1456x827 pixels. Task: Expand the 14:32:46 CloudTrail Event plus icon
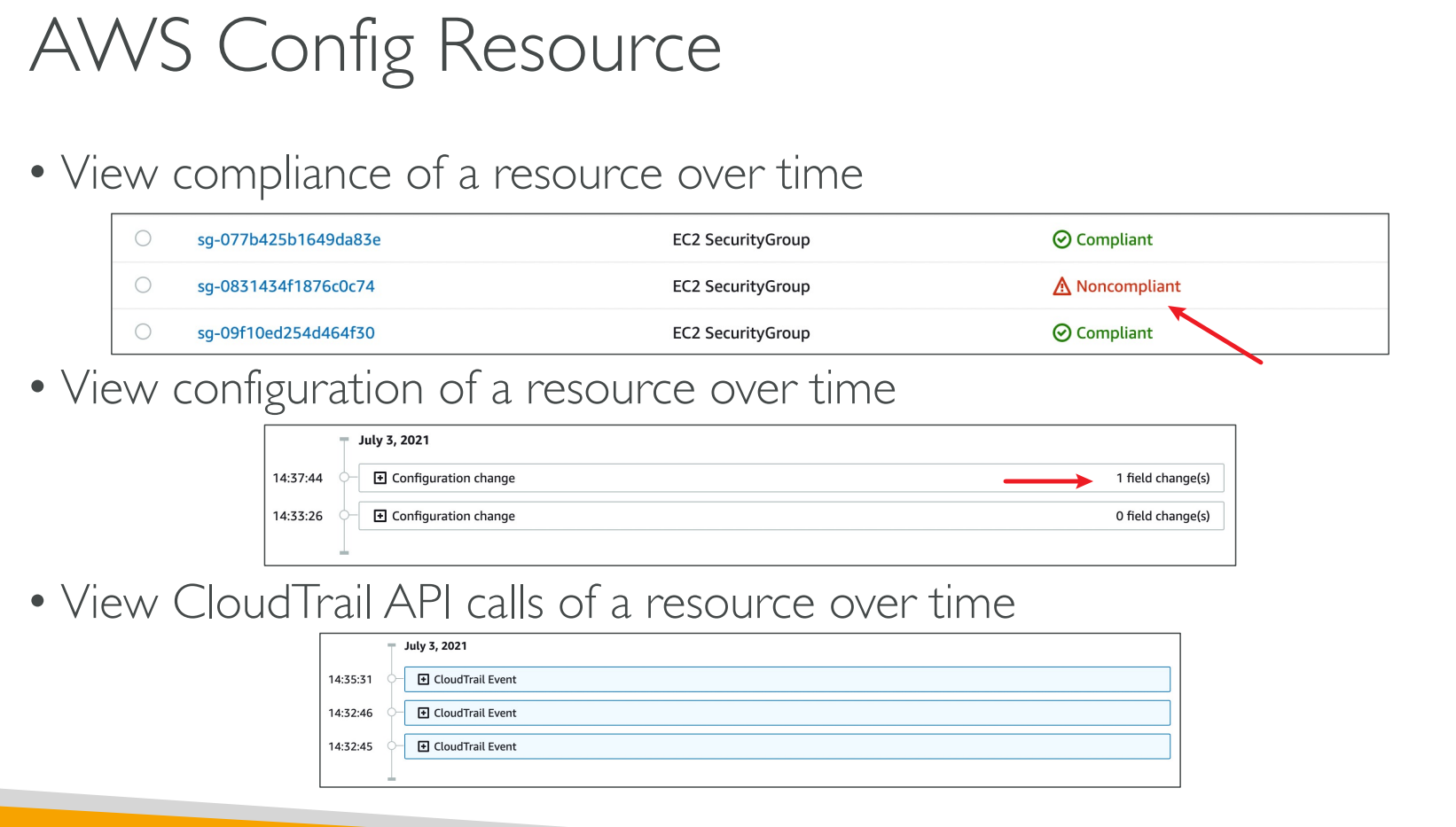click(x=424, y=713)
